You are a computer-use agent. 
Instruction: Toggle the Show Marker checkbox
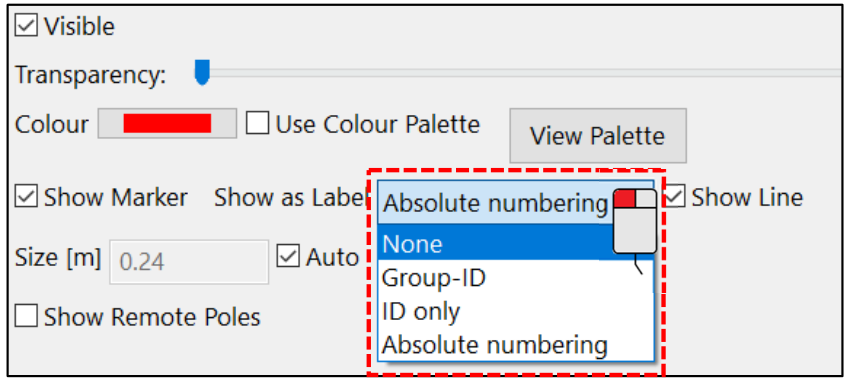coord(25,197)
